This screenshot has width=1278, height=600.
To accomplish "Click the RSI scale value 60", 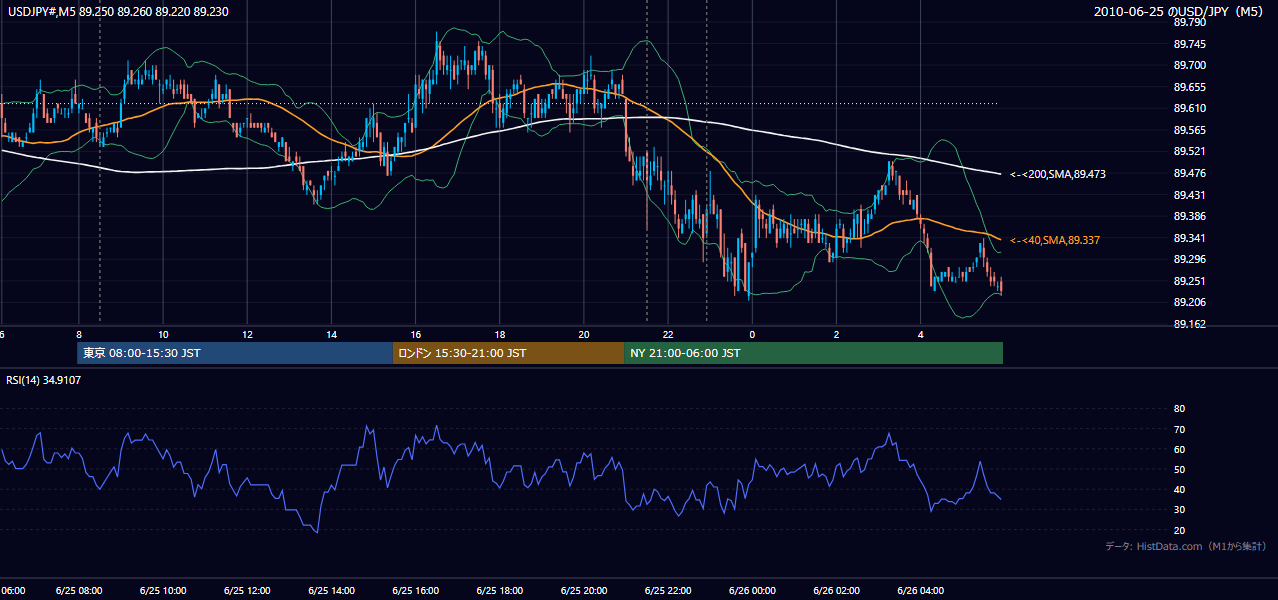I will click(x=1179, y=449).
